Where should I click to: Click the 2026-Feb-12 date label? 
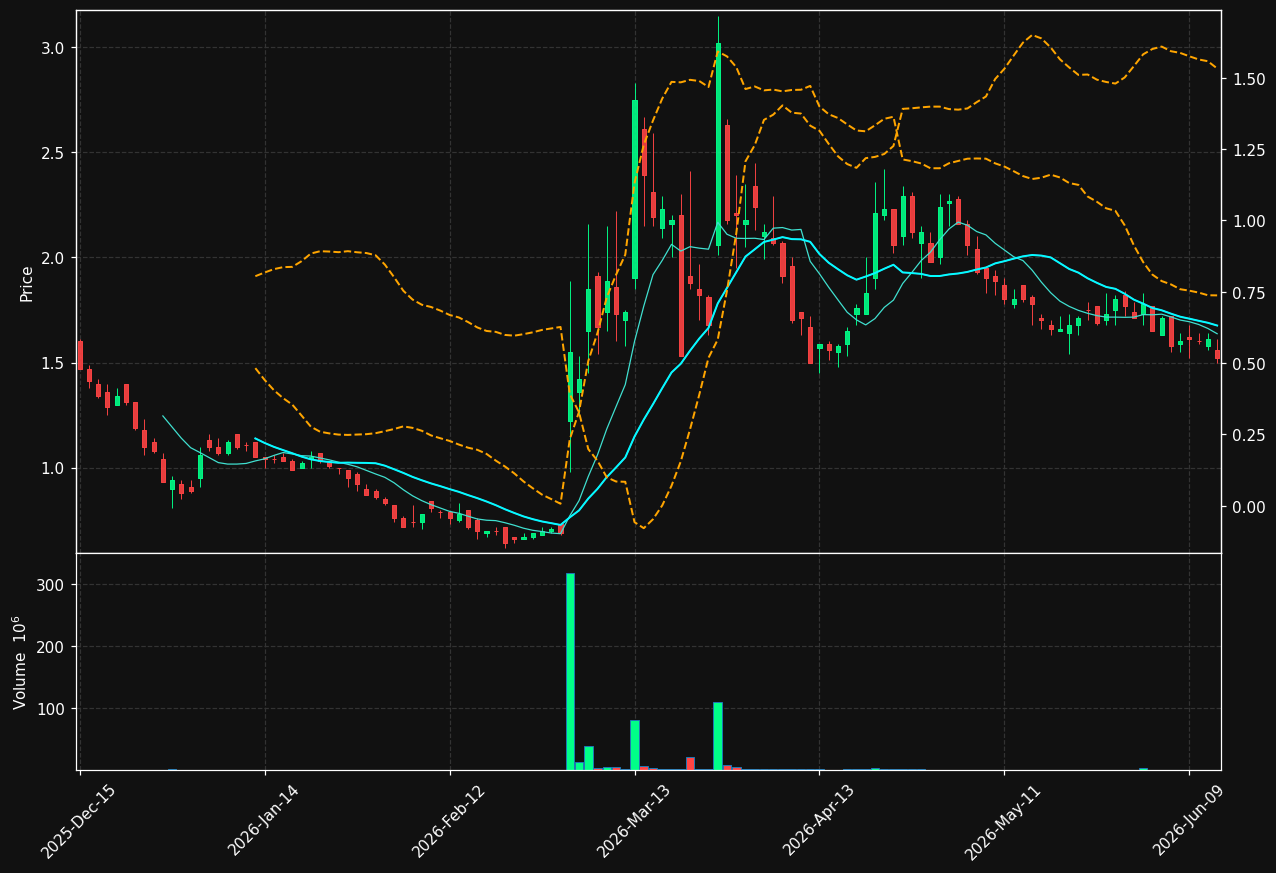449,822
